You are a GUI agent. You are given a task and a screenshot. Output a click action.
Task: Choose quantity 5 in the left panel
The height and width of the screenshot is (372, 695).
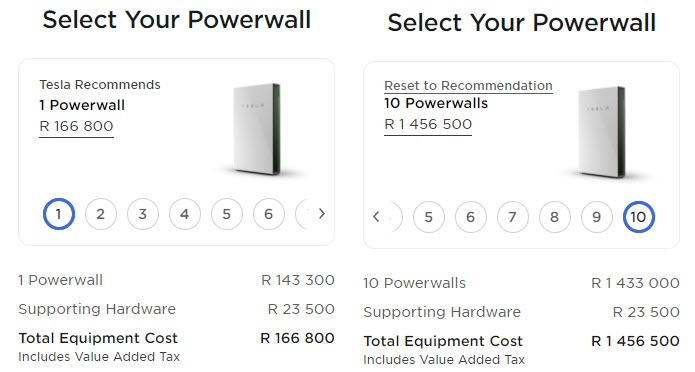pos(226,214)
